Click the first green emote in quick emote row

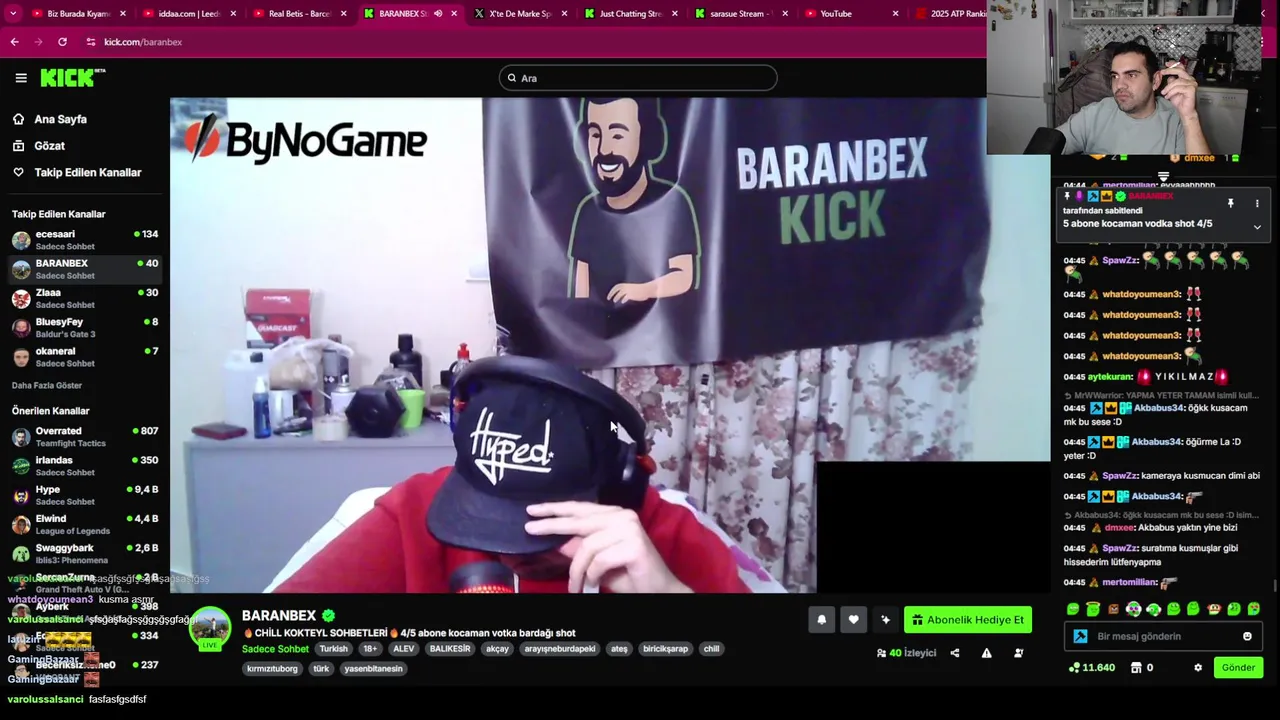[1073, 608]
